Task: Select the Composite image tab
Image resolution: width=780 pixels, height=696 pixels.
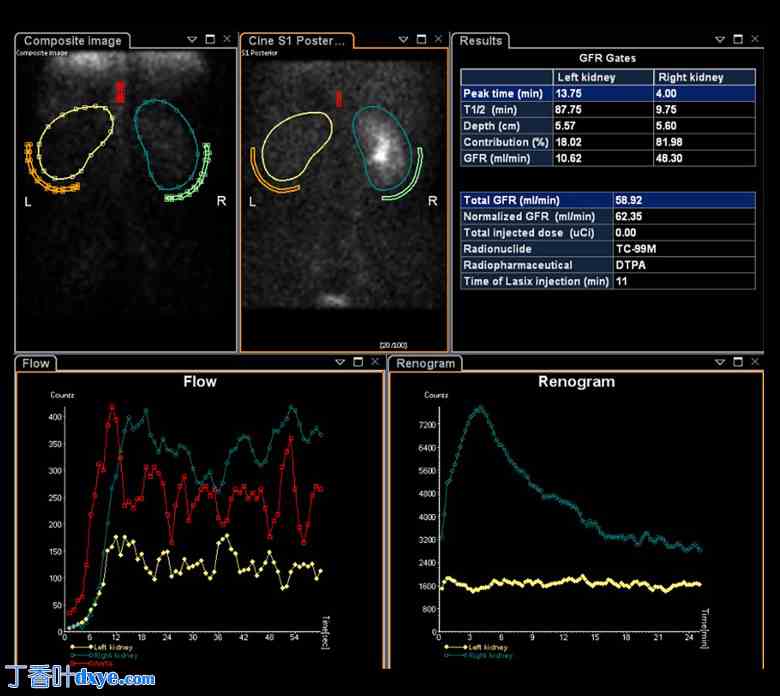Action: pyautogui.click(x=72, y=41)
